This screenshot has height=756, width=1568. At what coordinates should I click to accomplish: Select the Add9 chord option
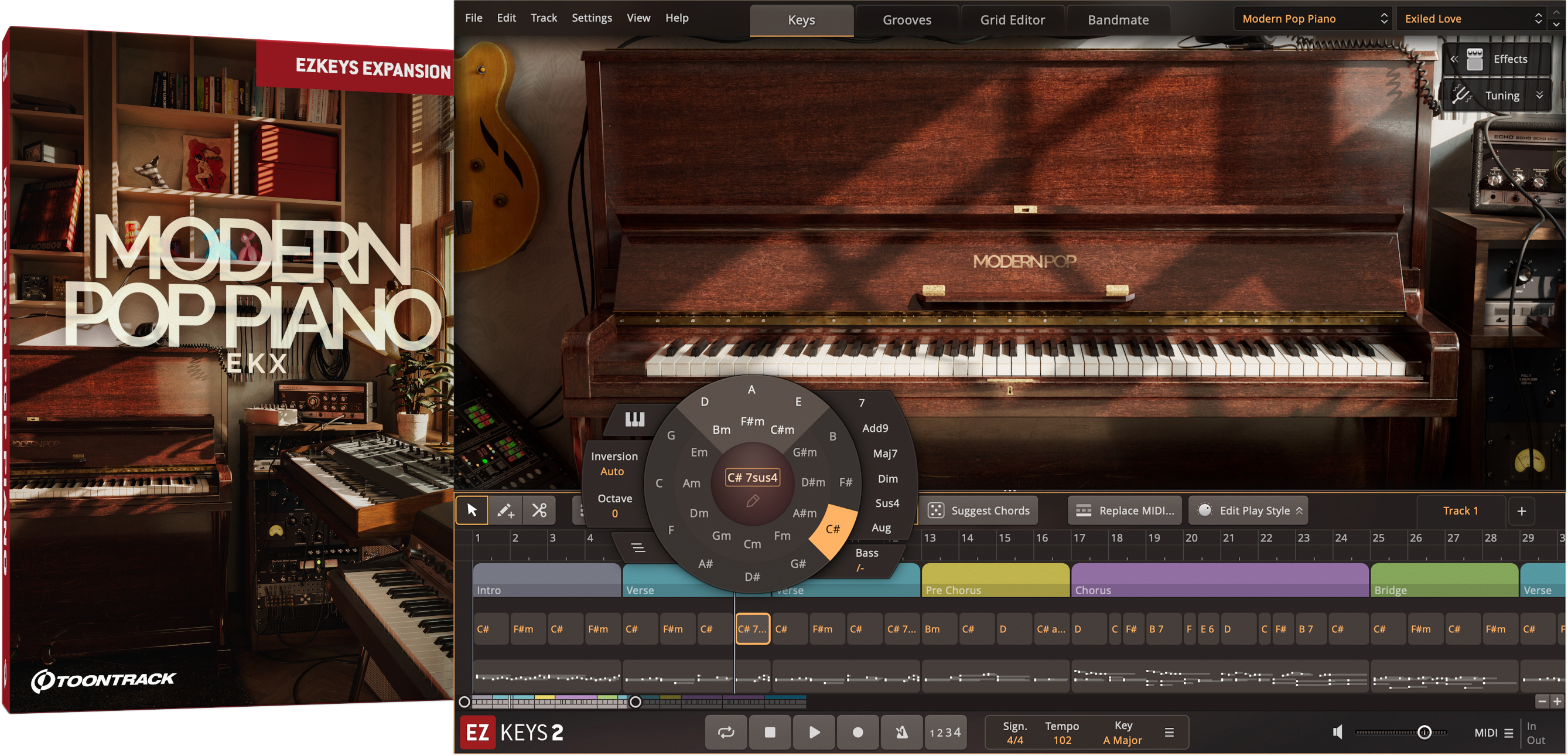[874, 428]
